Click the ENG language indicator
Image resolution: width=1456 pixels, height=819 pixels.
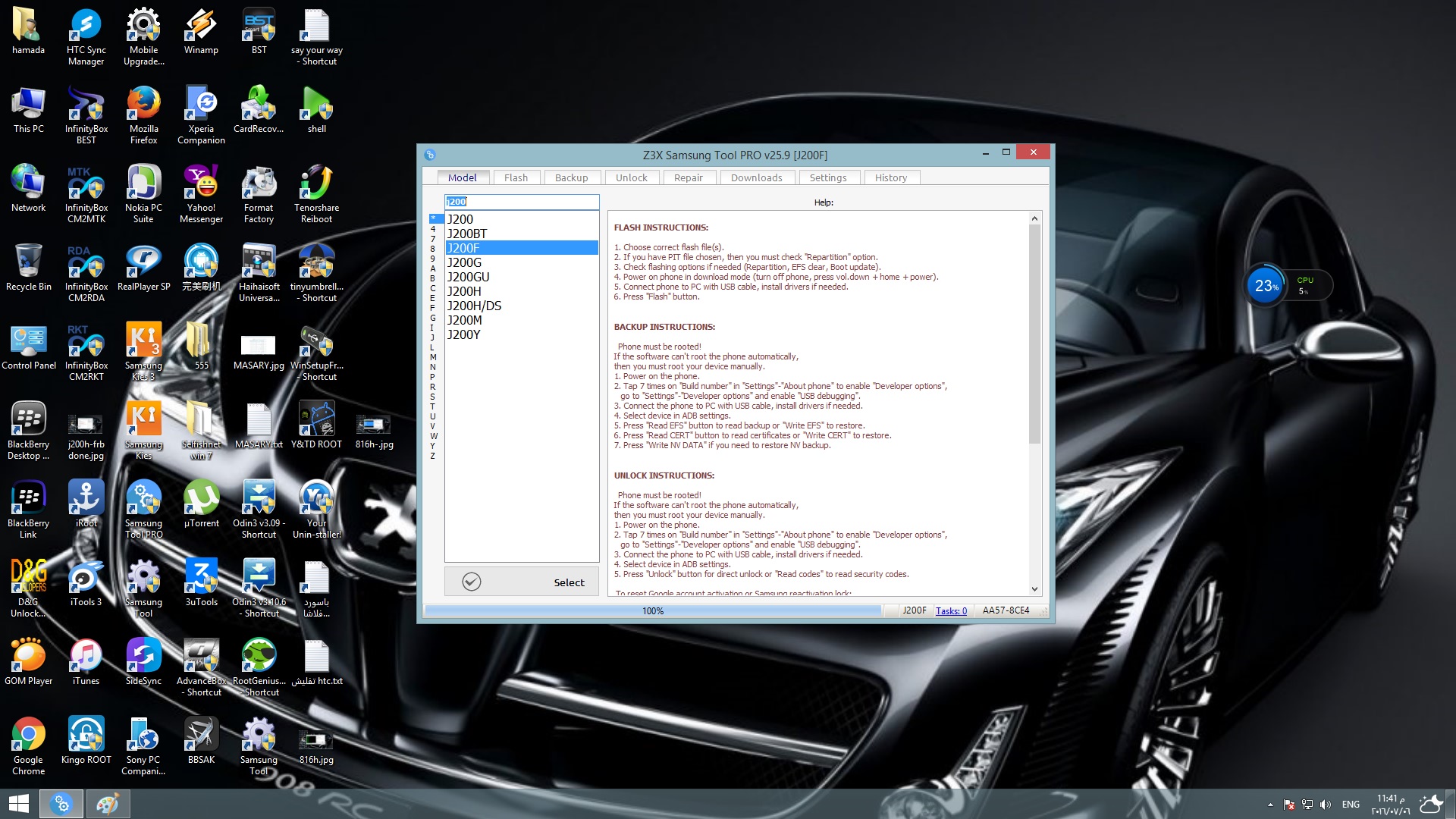[1351, 805]
